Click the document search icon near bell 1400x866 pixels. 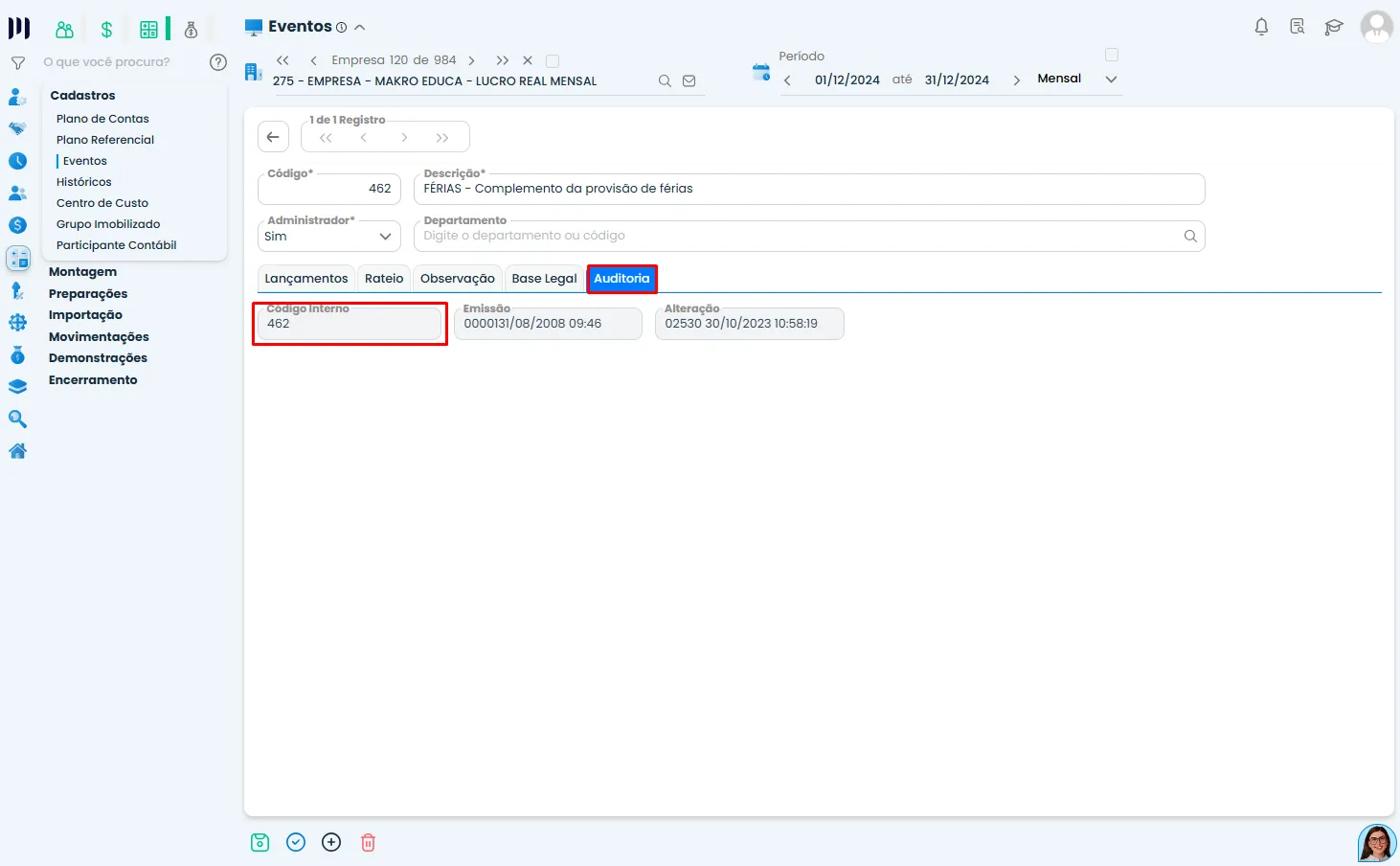coord(1298,27)
